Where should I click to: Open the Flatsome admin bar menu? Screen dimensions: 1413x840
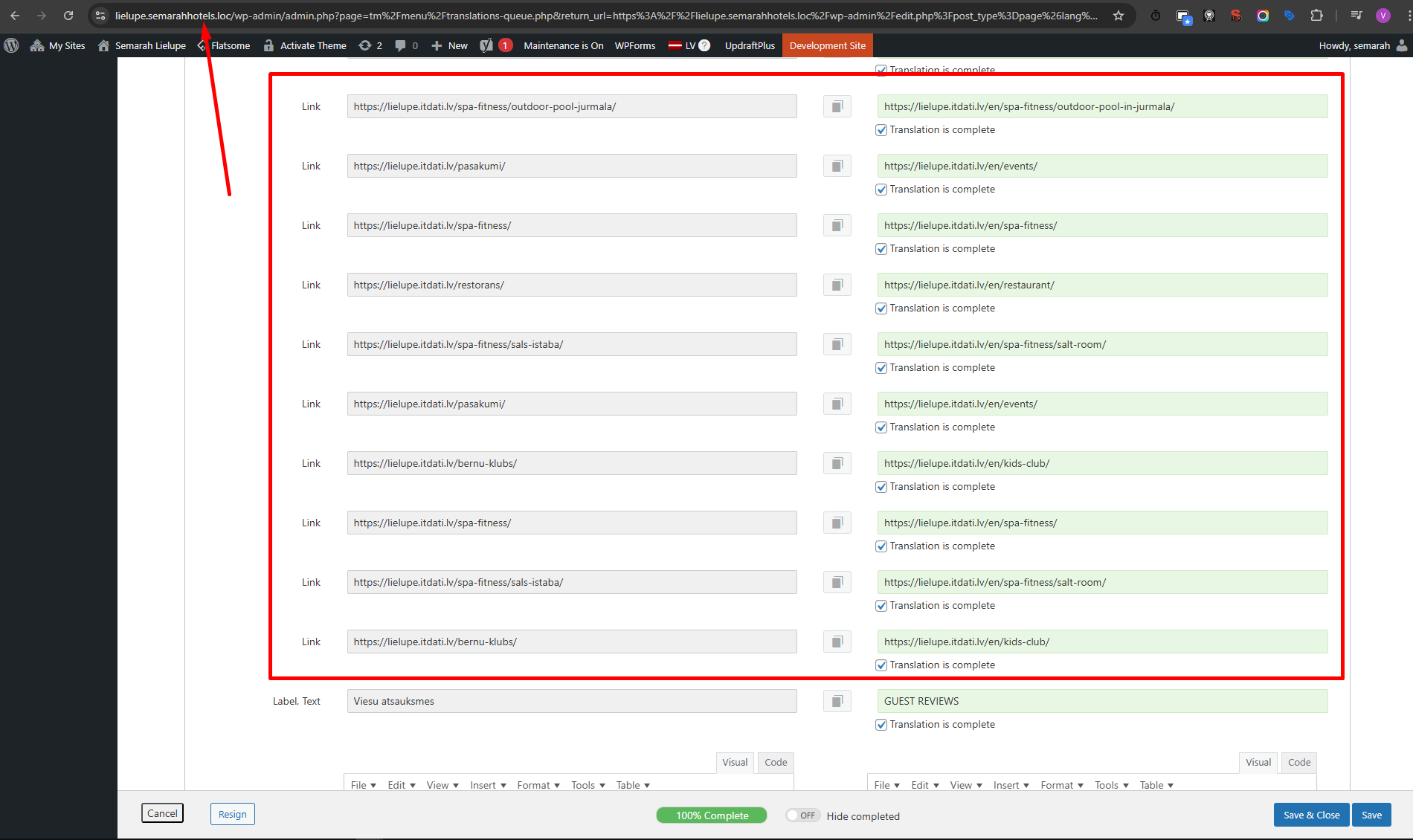point(224,45)
